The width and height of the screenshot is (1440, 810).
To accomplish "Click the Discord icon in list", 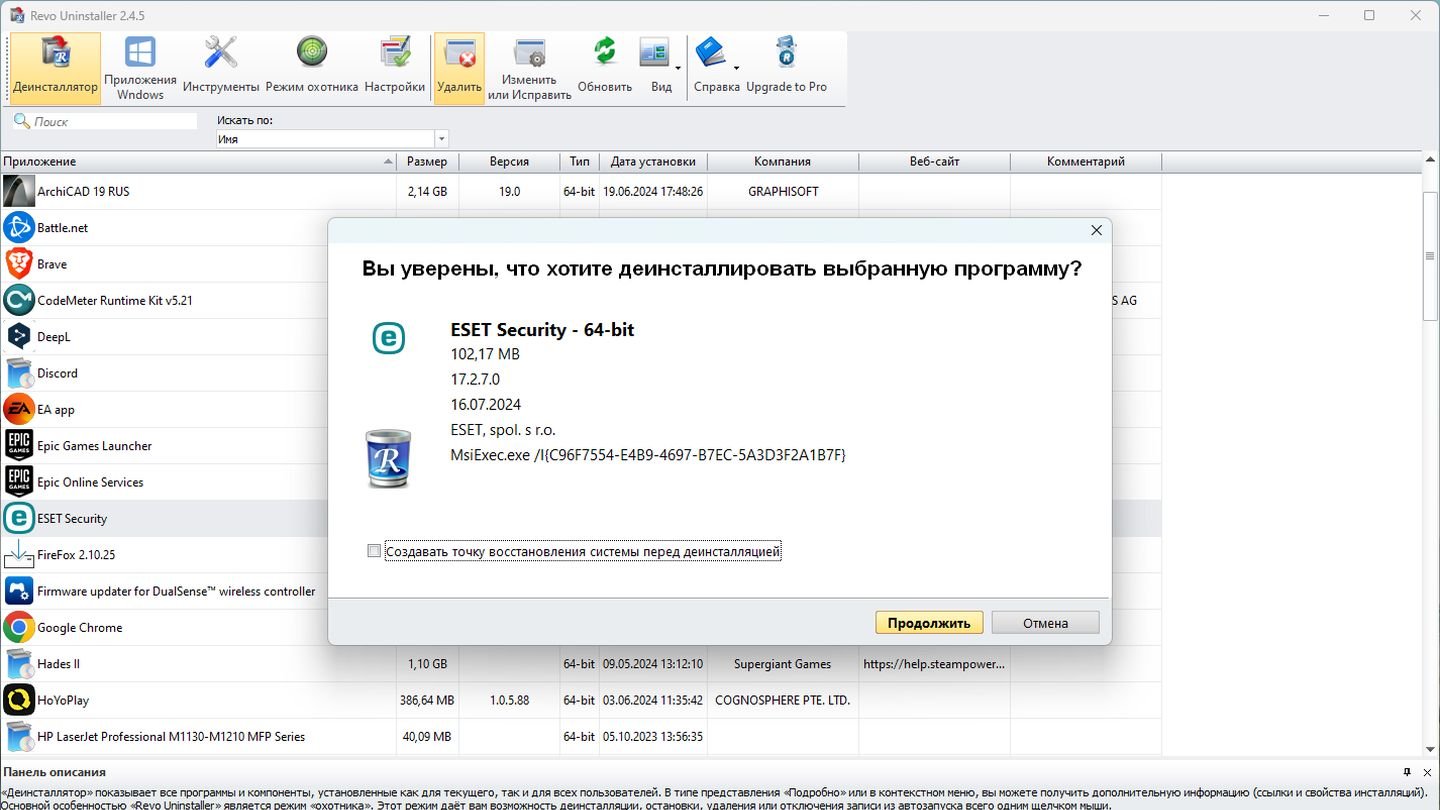I will (x=19, y=373).
